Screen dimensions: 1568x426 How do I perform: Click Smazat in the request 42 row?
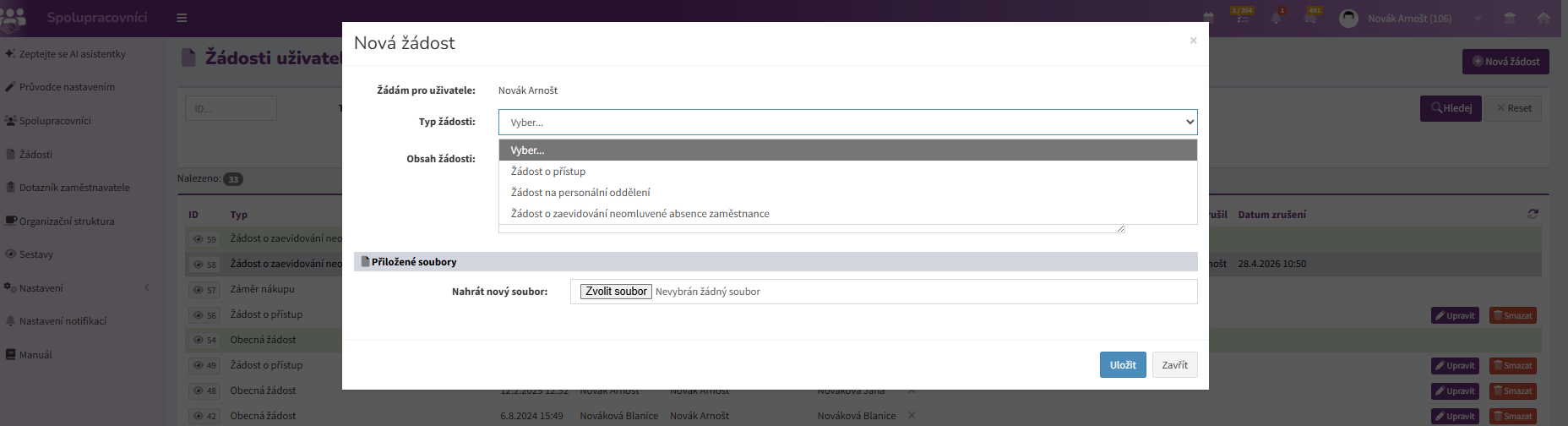tap(1512, 416)
